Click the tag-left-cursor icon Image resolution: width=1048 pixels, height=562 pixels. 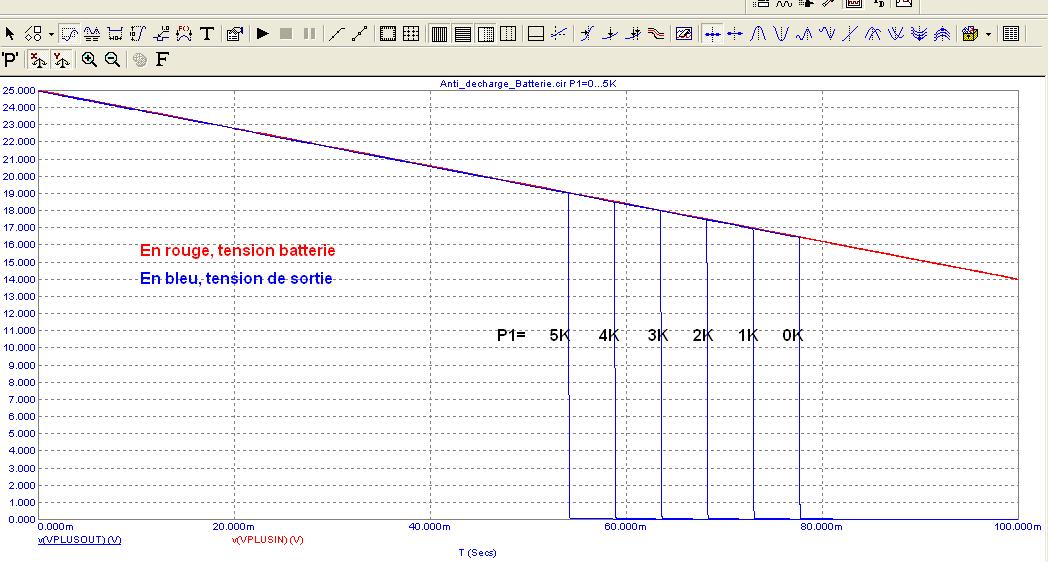[x=587, y=33]
